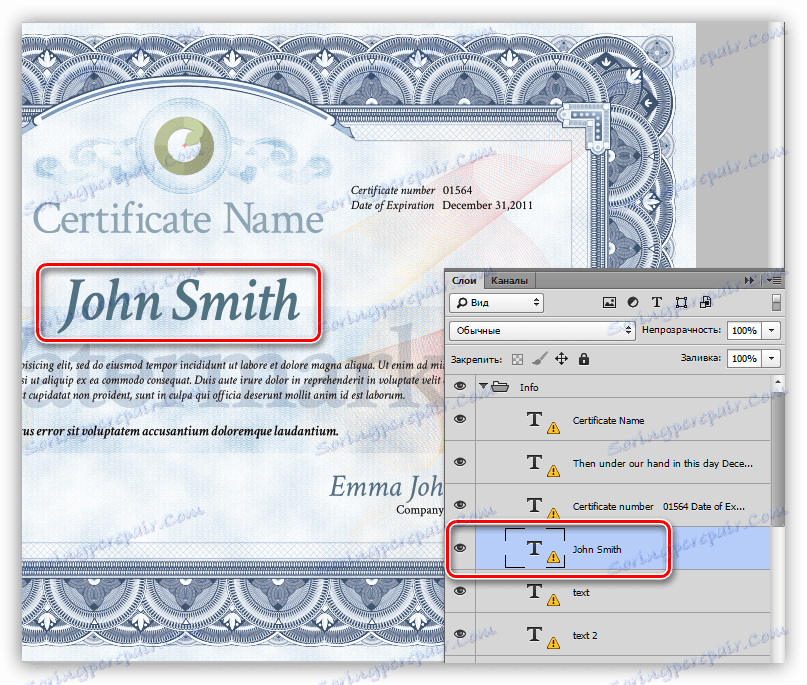807x685 pixels.
Task: Lock image pixels brush icon
Action: click(539, 359)
